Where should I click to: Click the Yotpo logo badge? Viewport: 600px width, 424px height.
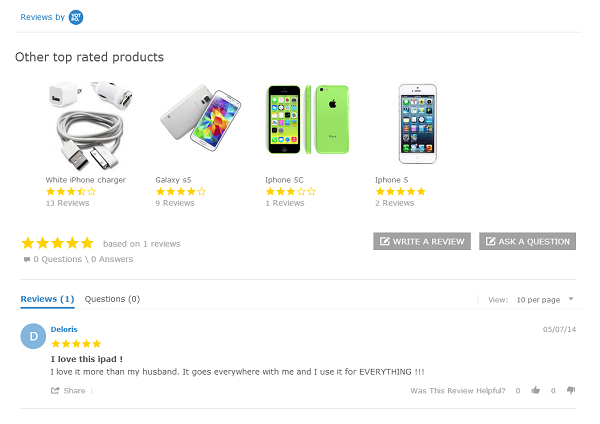pos(76,17)
